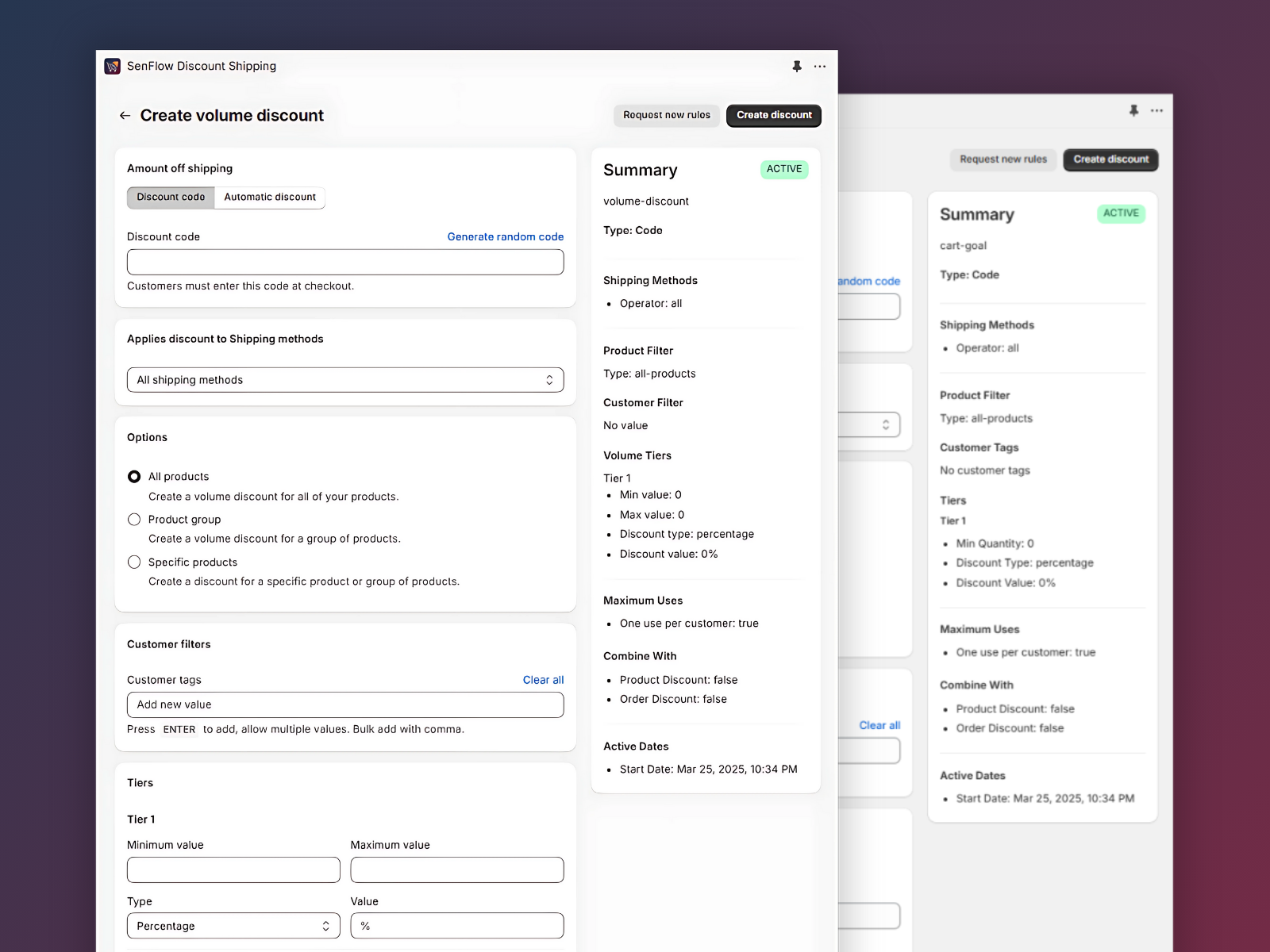This screenshot has height=952, width=1270.
Task: Click Clear all for customer tags
Action: point(544,680)
